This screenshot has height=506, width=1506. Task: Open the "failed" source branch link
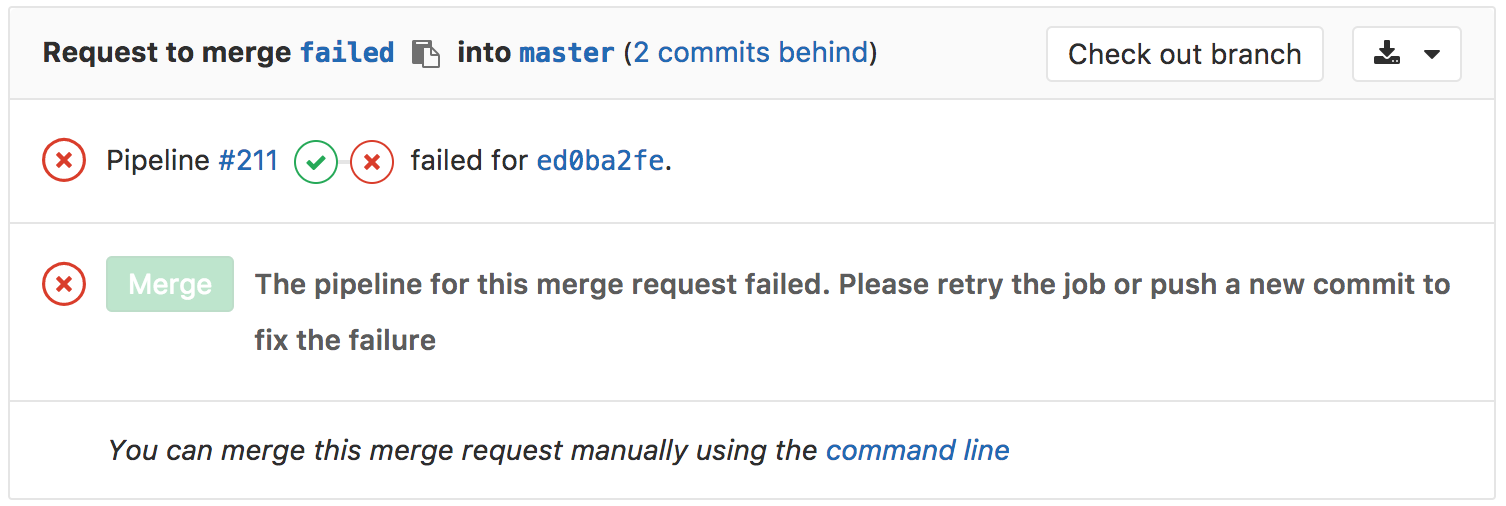pyautogui.click(x=348, y=53)
